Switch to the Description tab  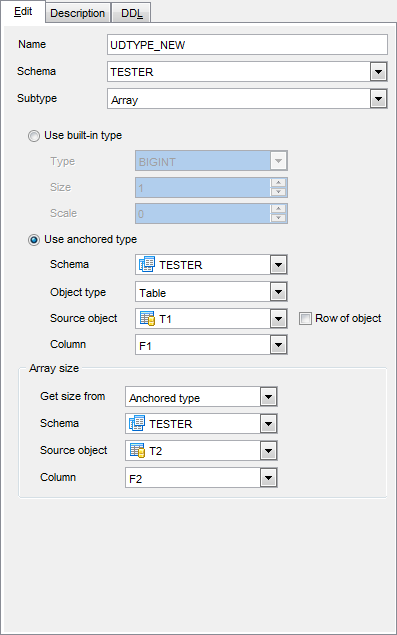click(x=77, y=13)
